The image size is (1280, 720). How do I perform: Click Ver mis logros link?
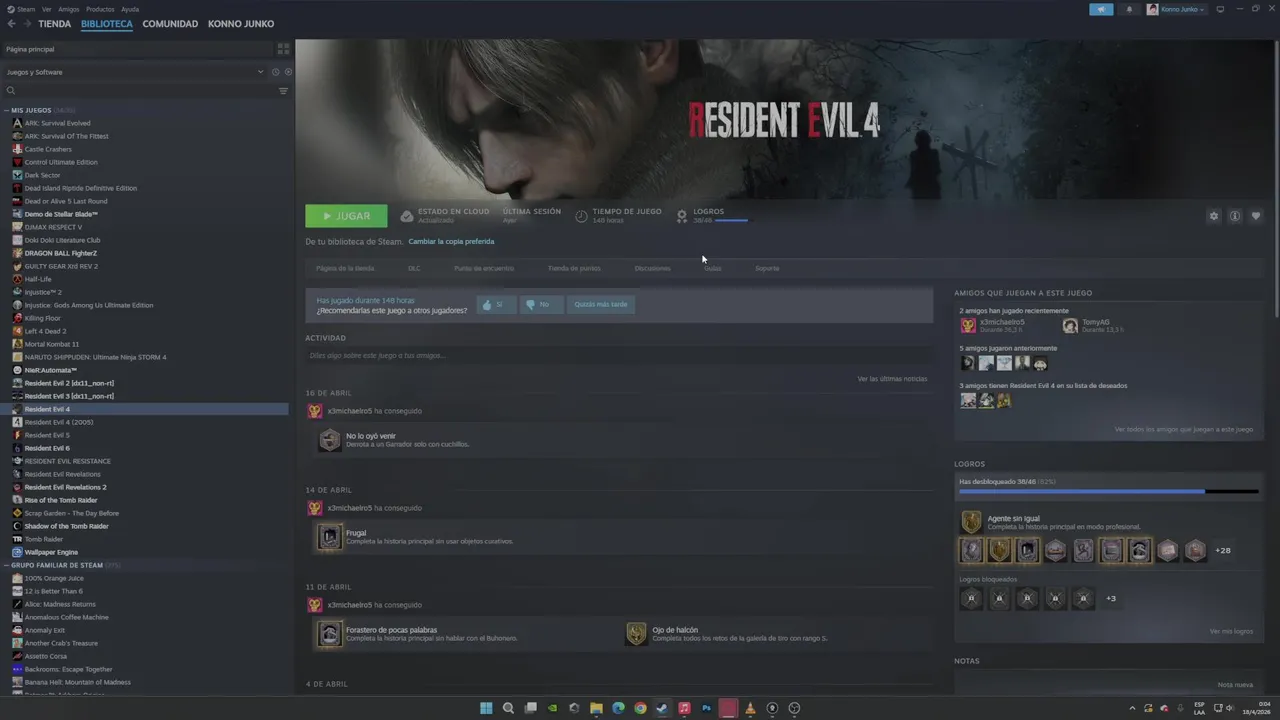(1231, 631)
